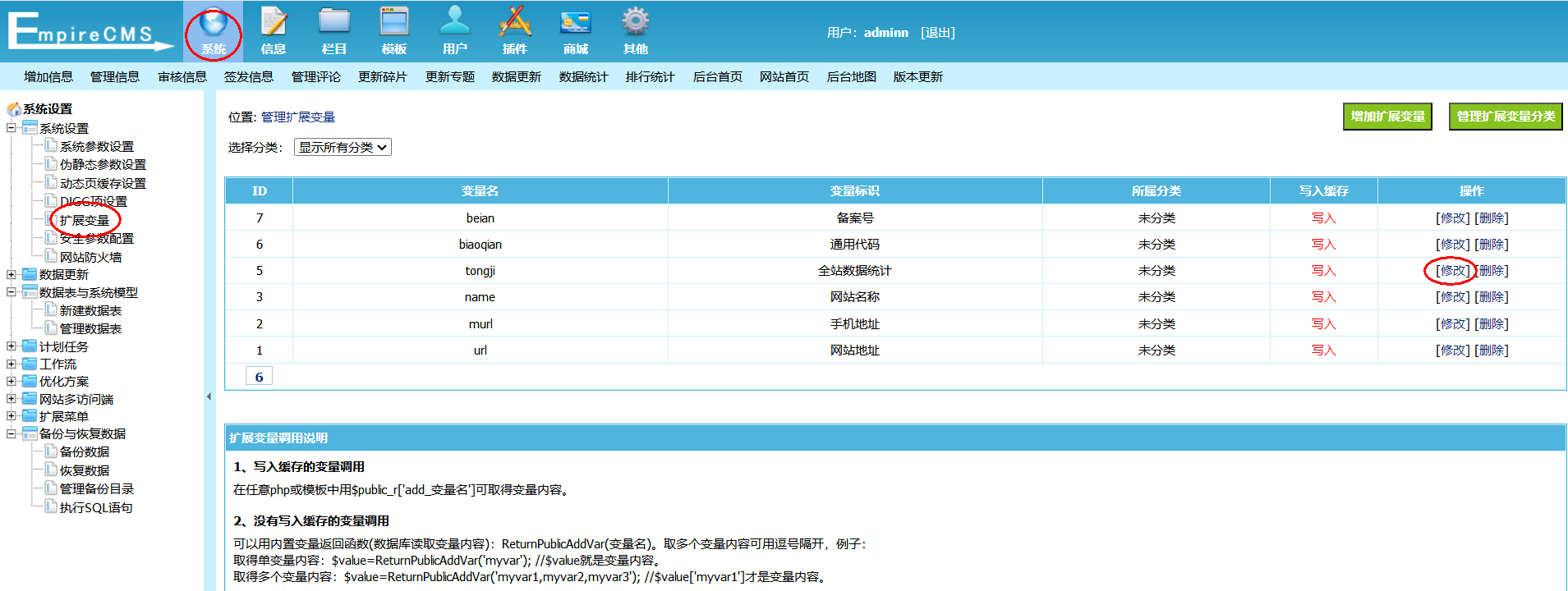Open the 模板 window icon
This screenshot has width=1568, height=591.
pyautogui.click(x=394, y=23)
